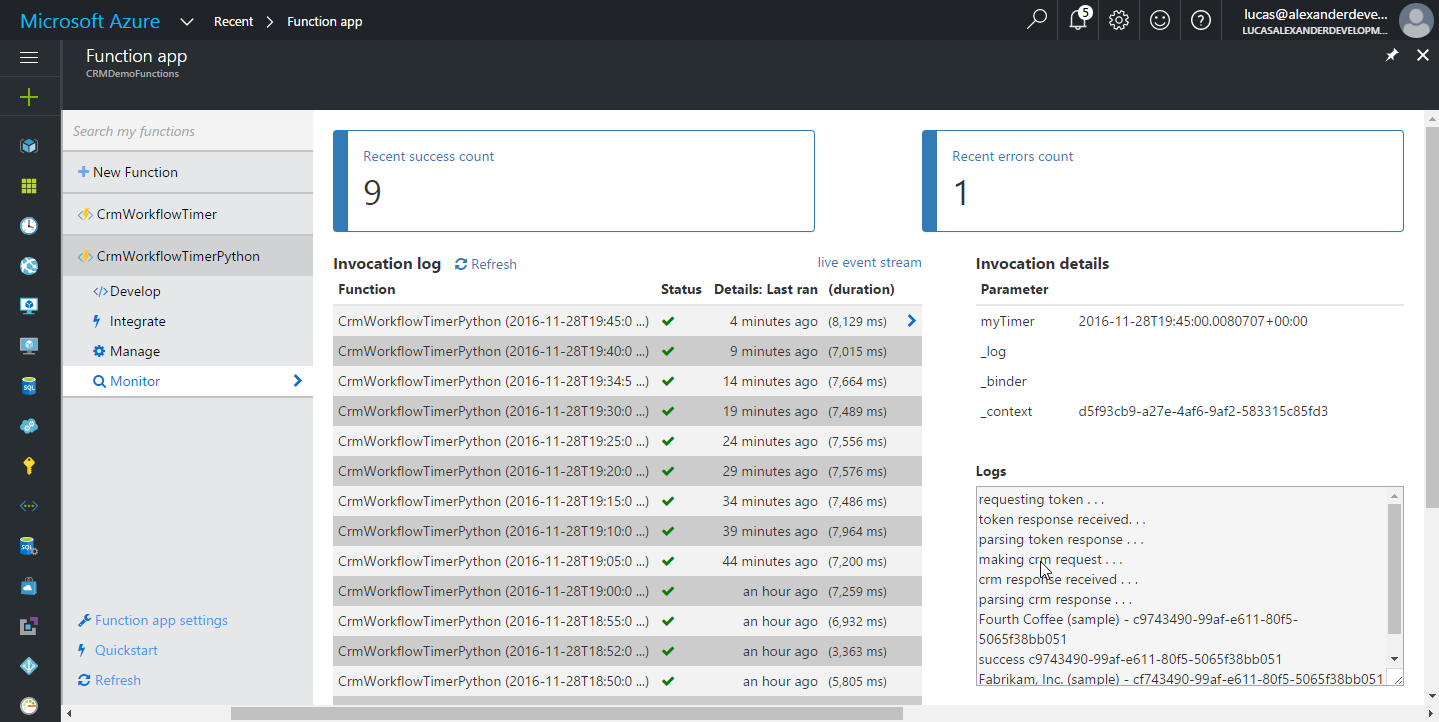Viewport: 1439px width, 722px height.
Task: Click the Logs vertical scrollbar thumb
Action: tap(1394, 569)
